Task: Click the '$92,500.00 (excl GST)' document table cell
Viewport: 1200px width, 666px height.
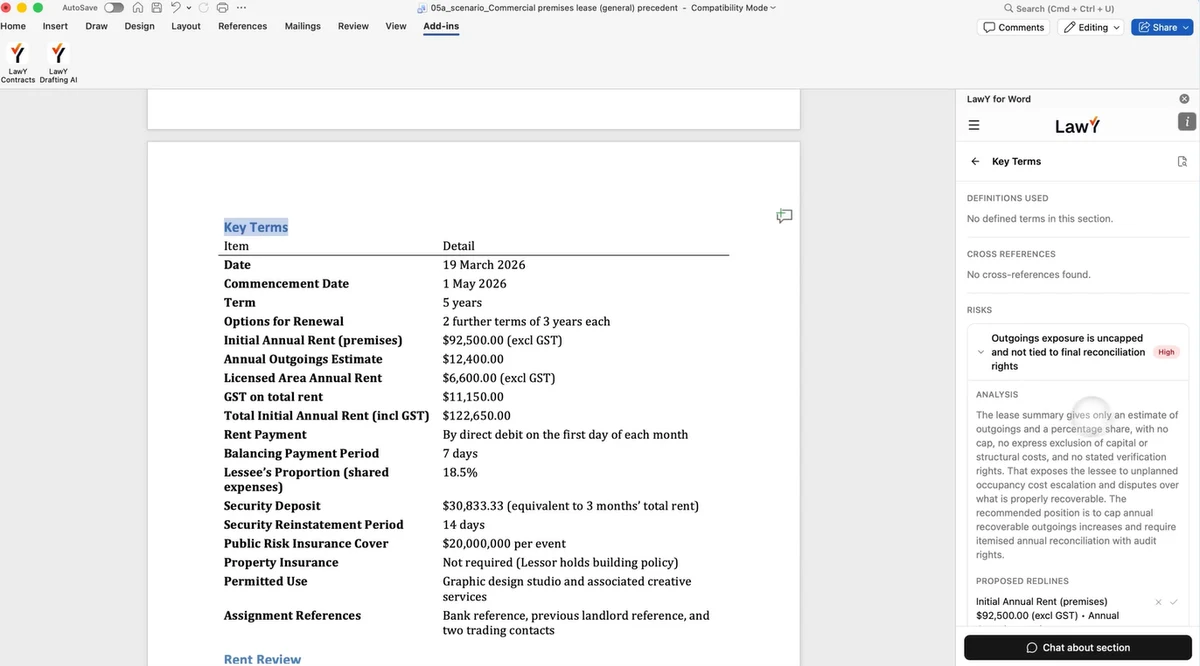Action: click(502, 340)
